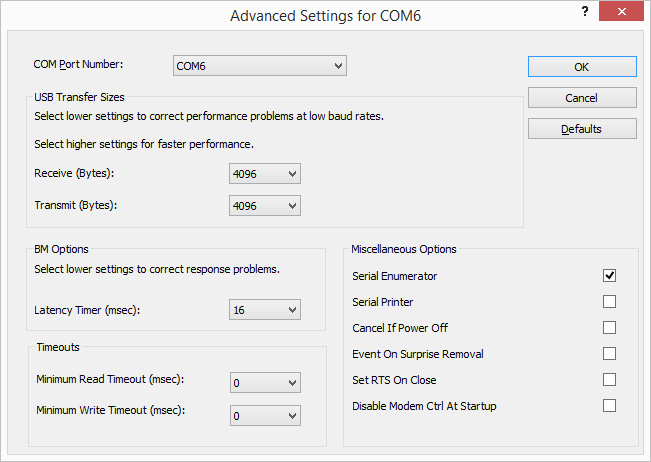Viewport: 651px width, 462px height.
Task: Expand the Latency Timer dropdown
Action: click(265, 310)
